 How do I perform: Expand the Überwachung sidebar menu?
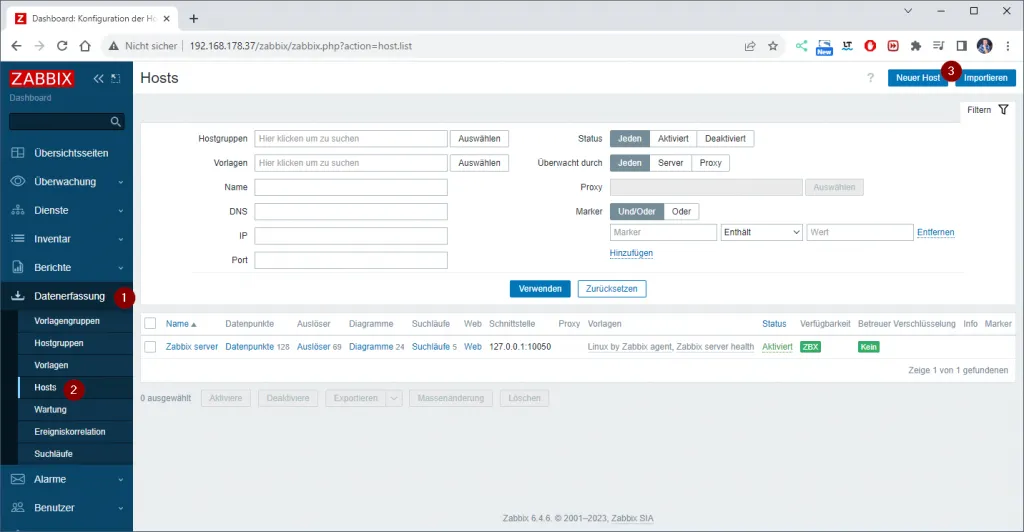point(66,182)
